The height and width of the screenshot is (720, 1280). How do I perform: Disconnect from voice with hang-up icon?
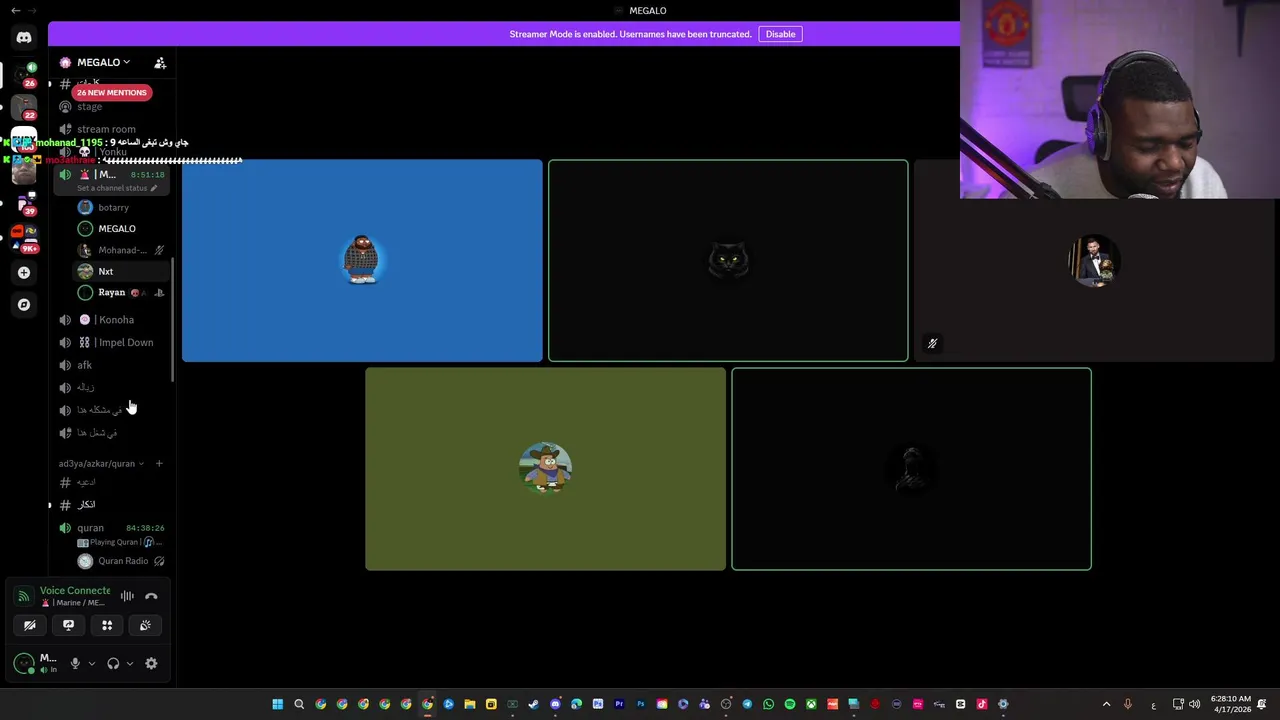(151, 596)
